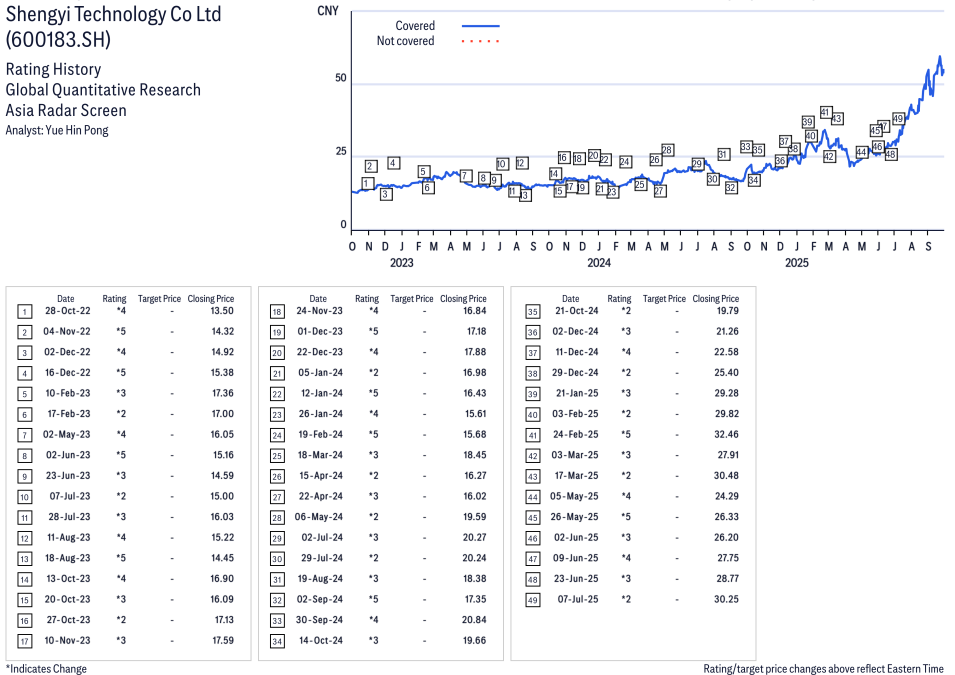Click marker 41 on the price chart
Image resolution: width=955 pixels, height=675 pixels.
(x=826, y=112)
